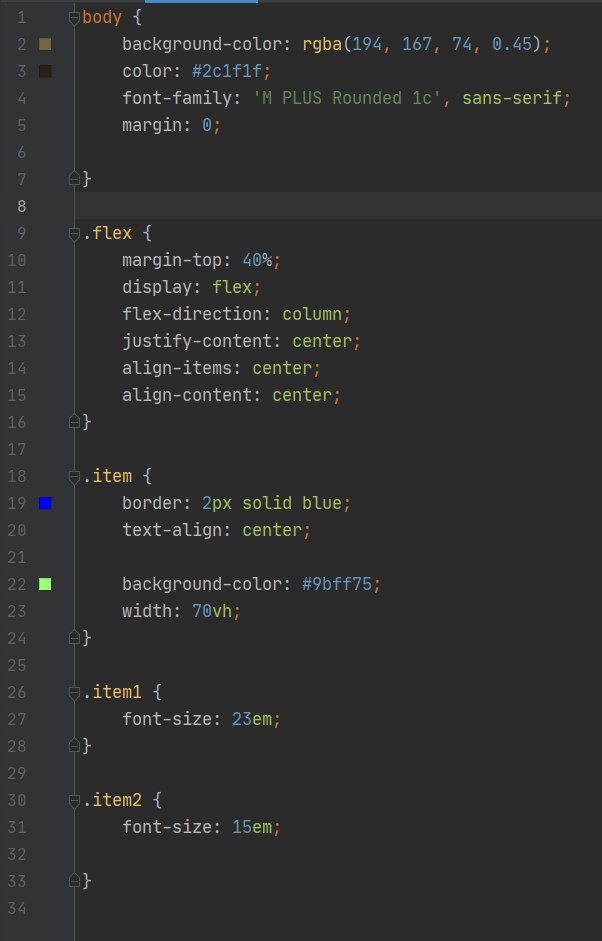Click line number 21 in the gutter

tap(17, 557)
